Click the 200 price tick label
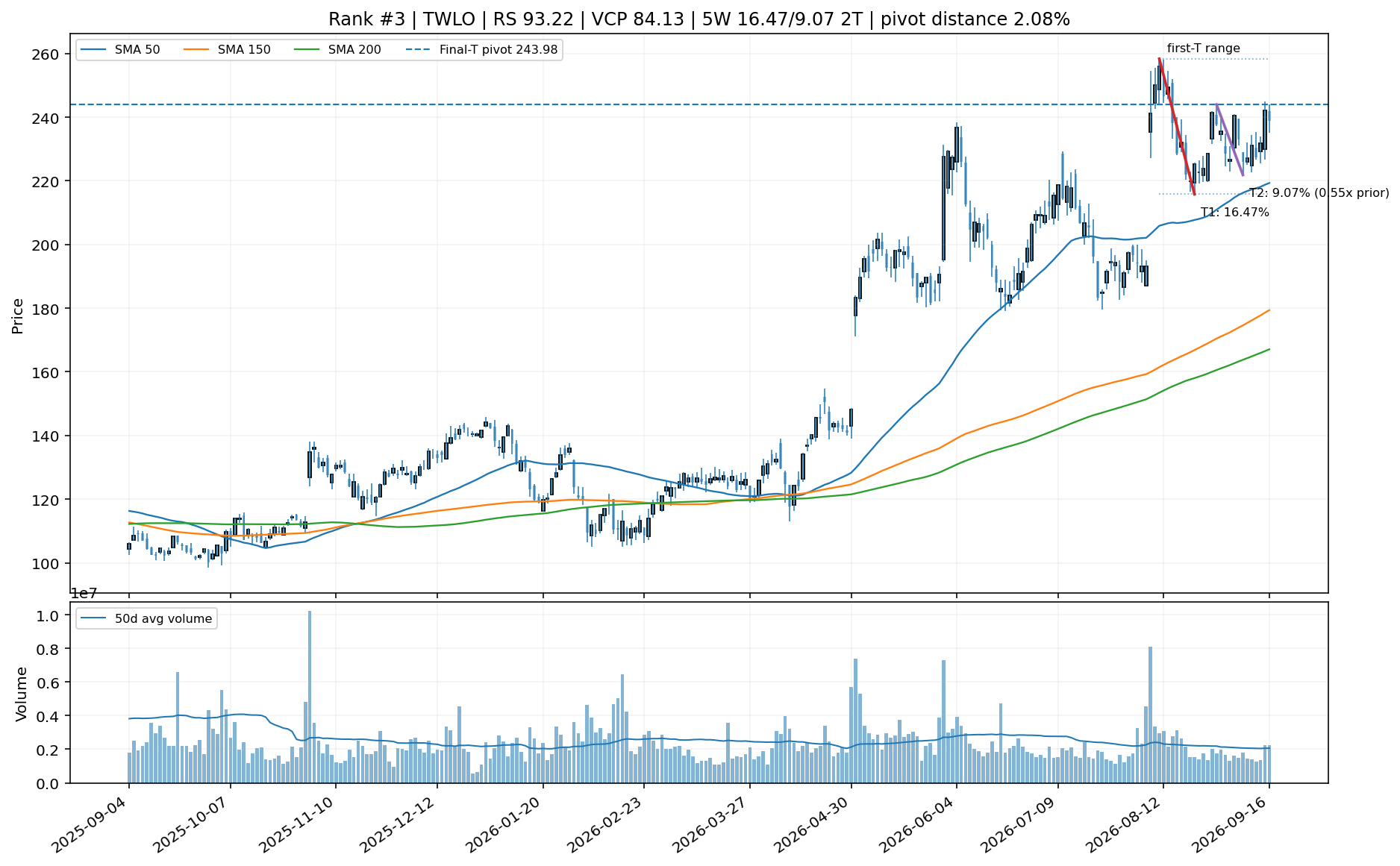Viewport: 1400px width, 866px height. (46, 245)
